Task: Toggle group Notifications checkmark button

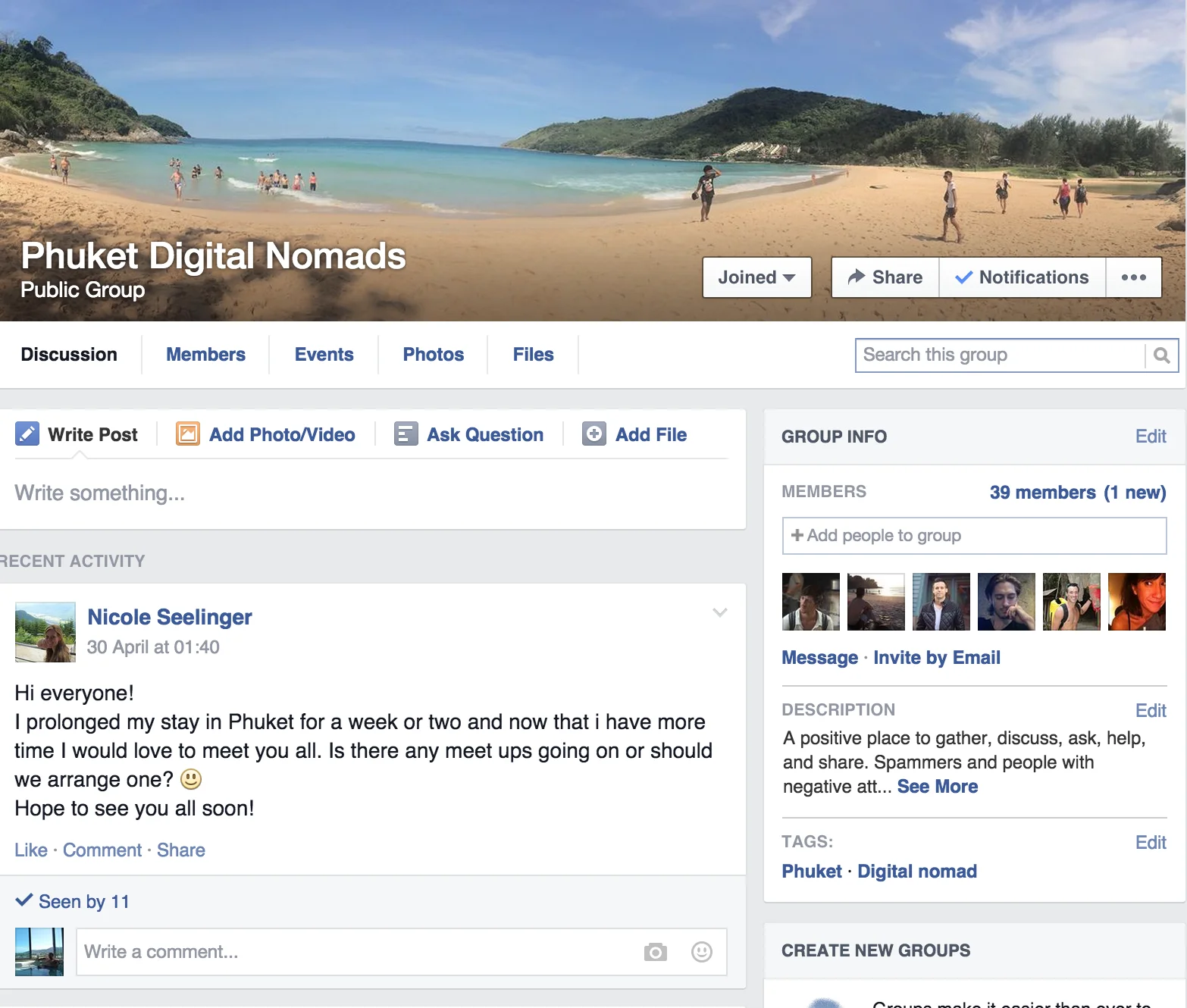Action: pyautogui.click(x=1022, y=277)
